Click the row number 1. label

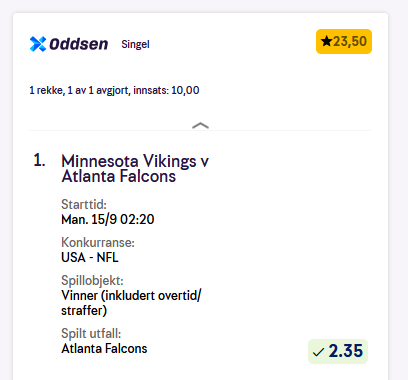pyautogui.click(x=39, y=161)
